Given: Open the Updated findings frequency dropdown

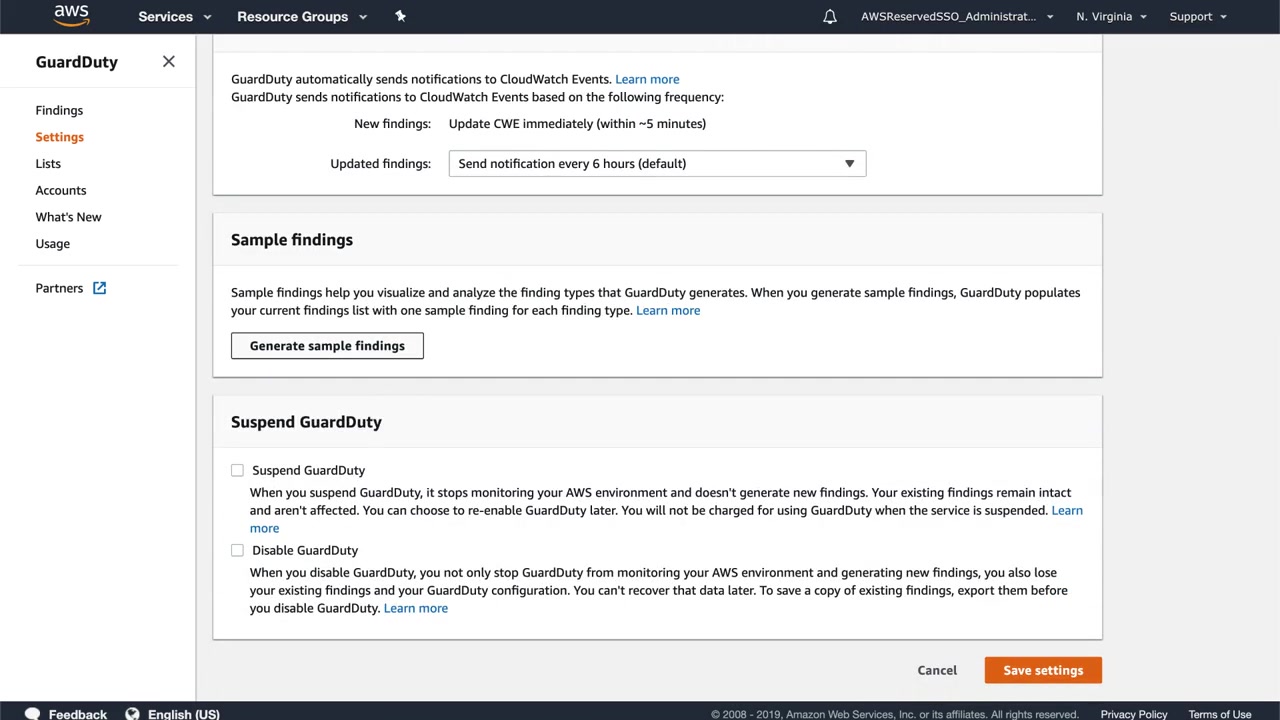Looking at the screenshot, I should click(x=657, y=164).
